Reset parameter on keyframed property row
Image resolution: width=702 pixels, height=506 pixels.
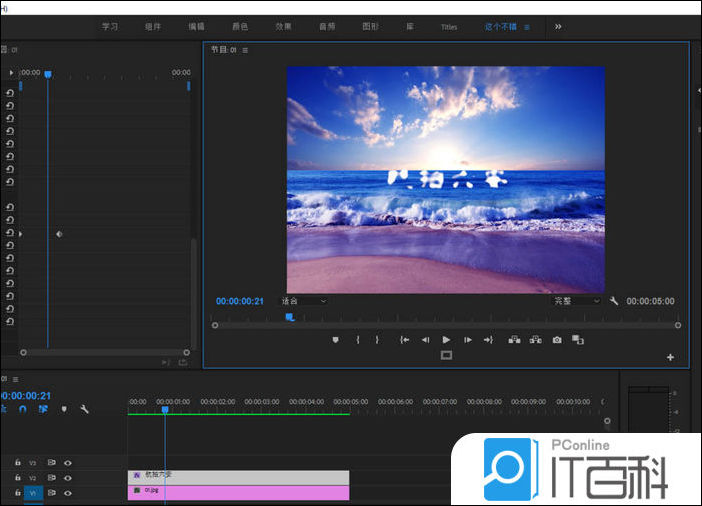(x=10, y=233)
